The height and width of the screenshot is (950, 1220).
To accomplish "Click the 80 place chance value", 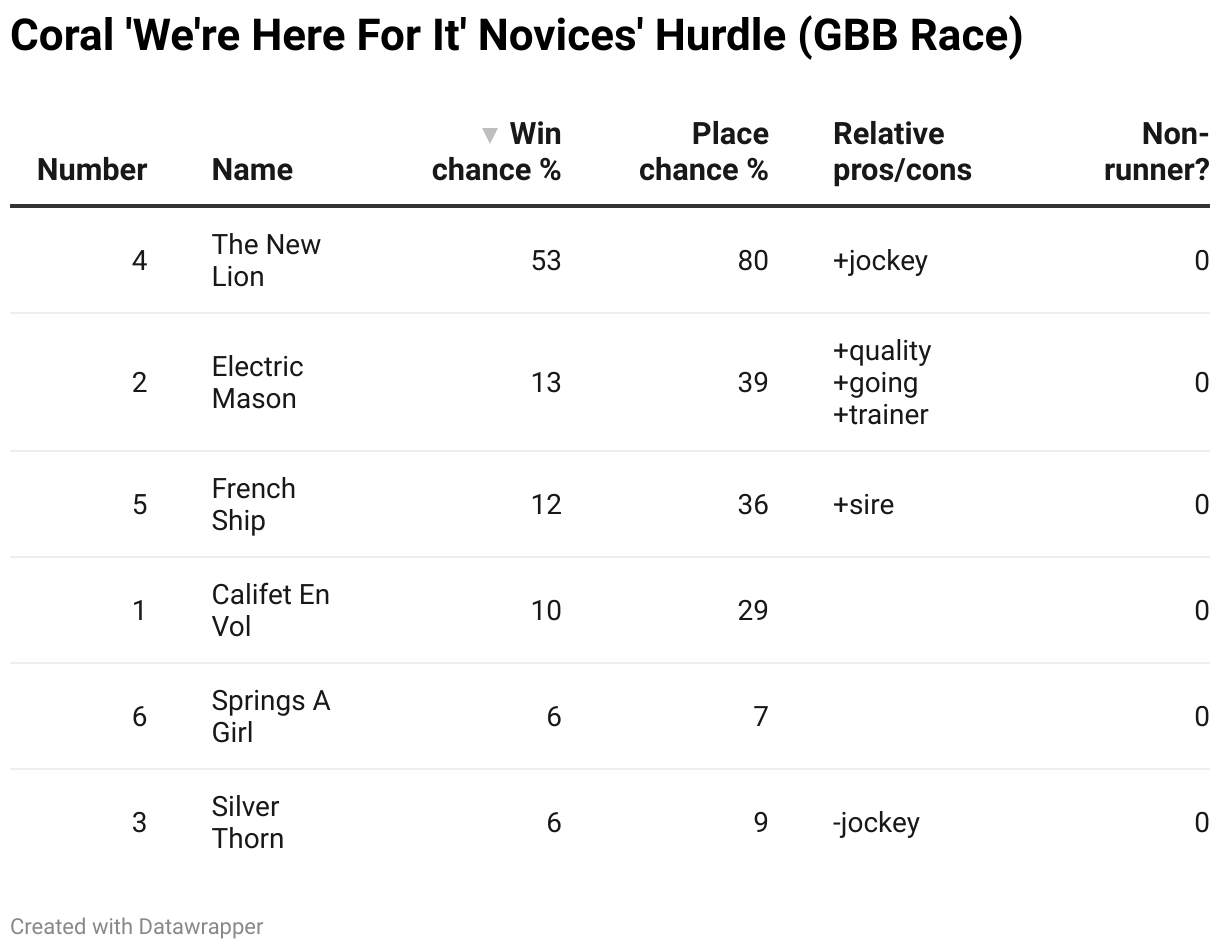I will [753, 260].
